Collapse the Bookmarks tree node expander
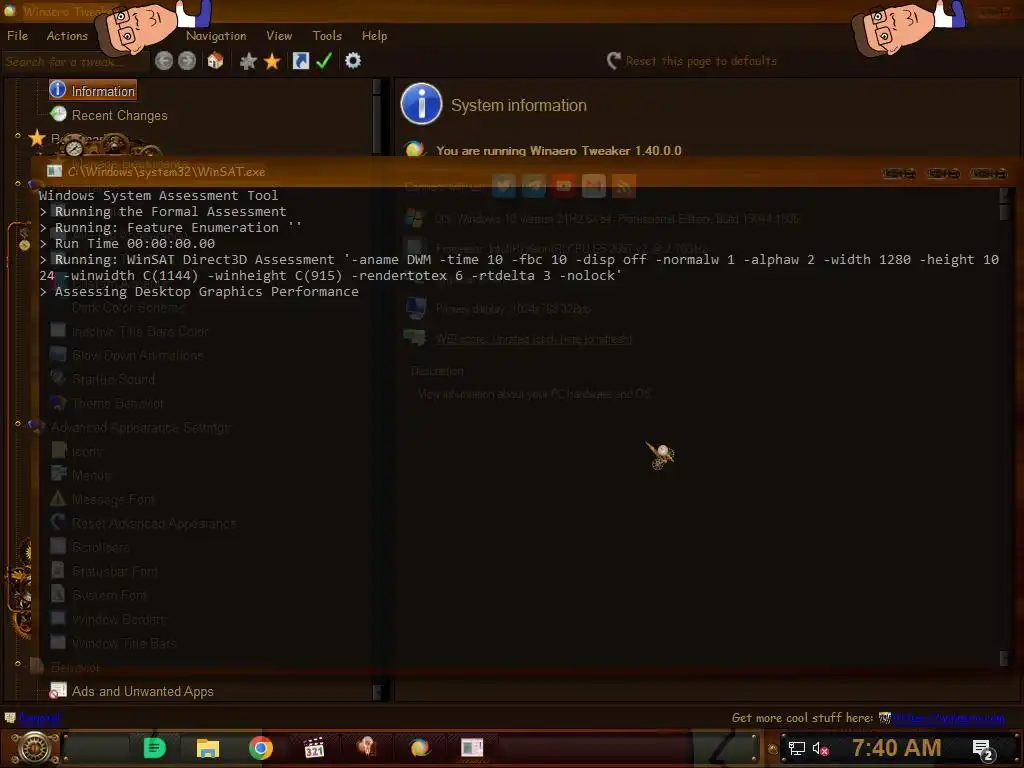Viewport: 1024px width, 768px height. pyautogui.click(x=18, y=136)
